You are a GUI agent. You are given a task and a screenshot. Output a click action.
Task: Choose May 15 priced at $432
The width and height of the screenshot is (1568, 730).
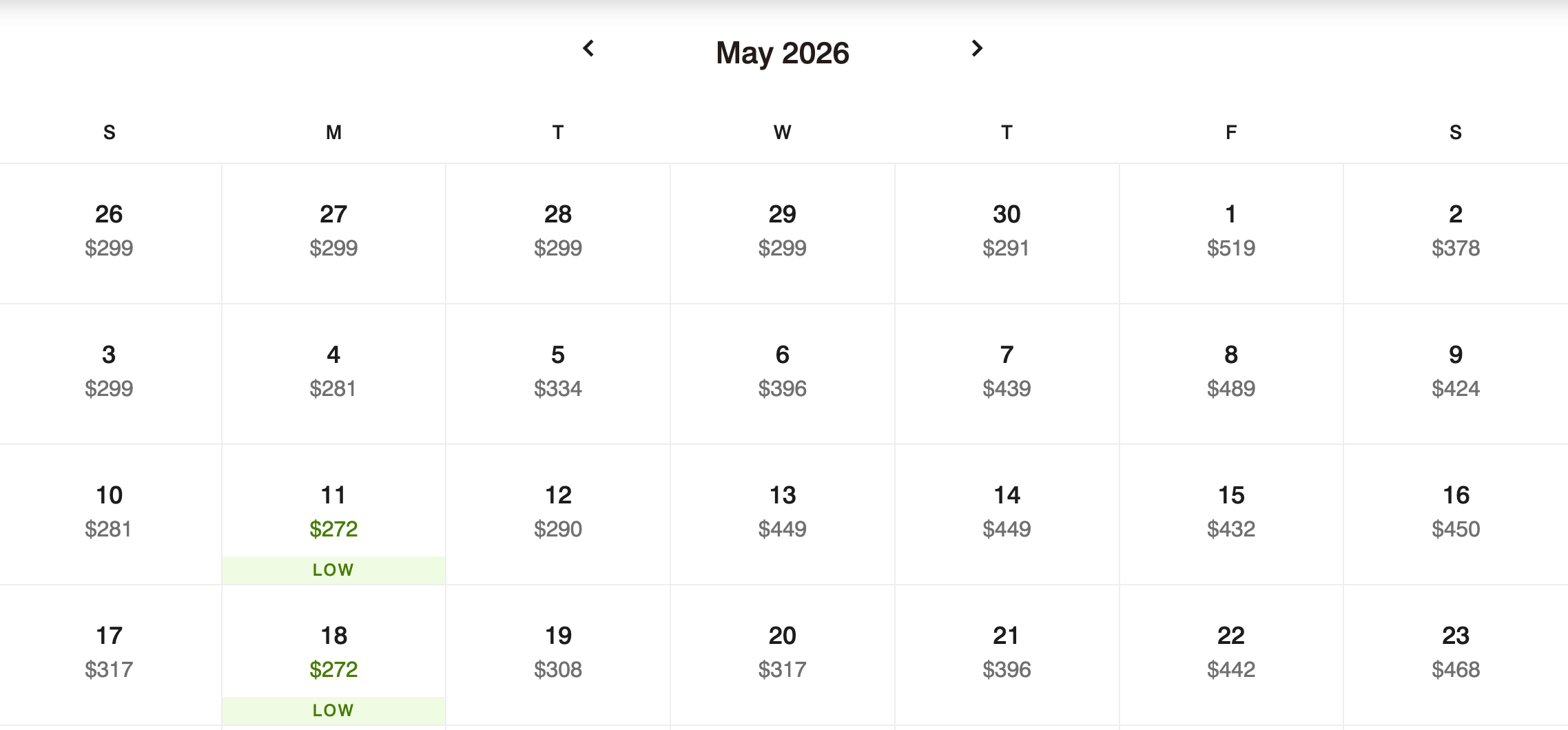[1231, 512]
